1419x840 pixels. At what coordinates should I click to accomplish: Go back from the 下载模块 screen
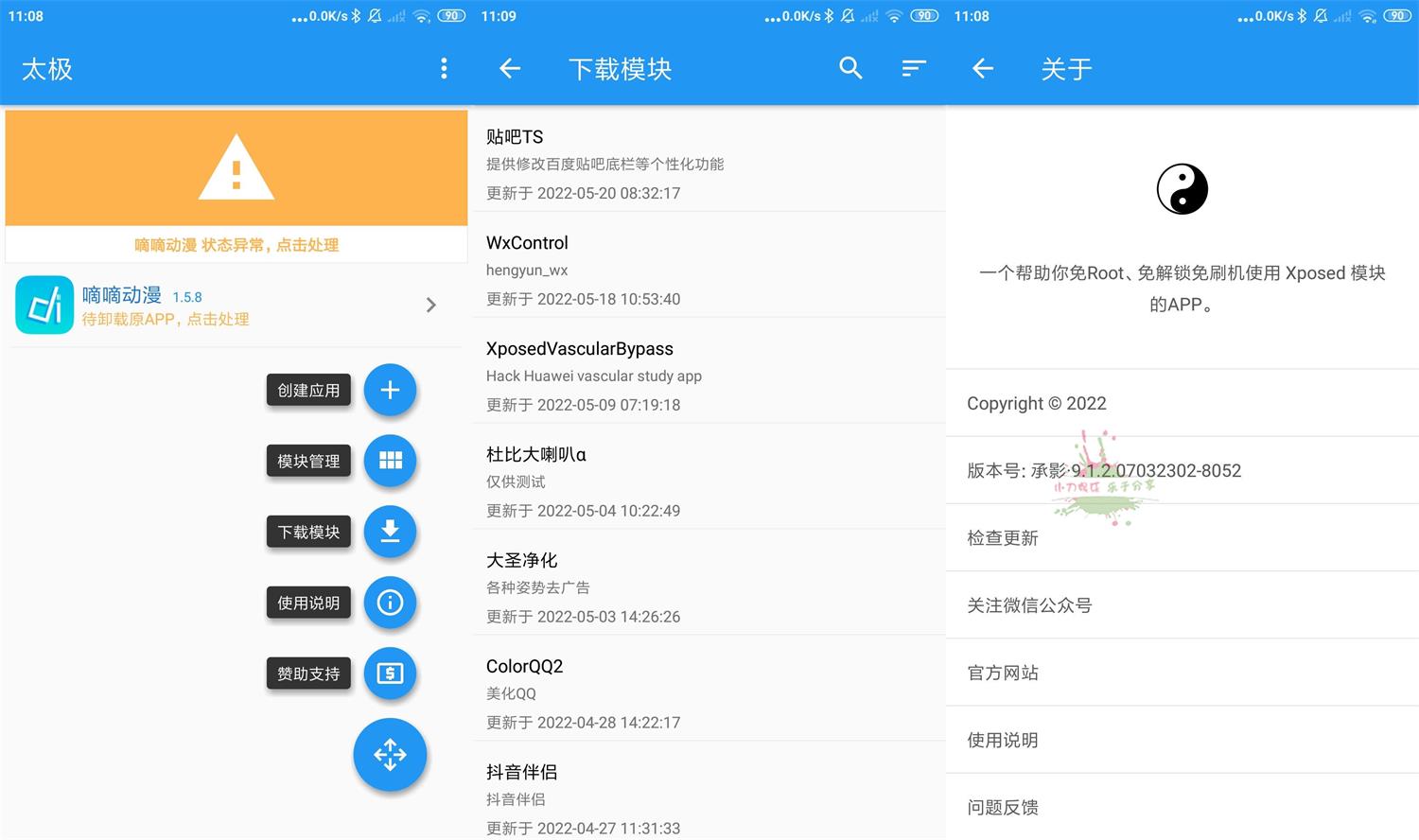pyautogui.click(x=509, y=68)
